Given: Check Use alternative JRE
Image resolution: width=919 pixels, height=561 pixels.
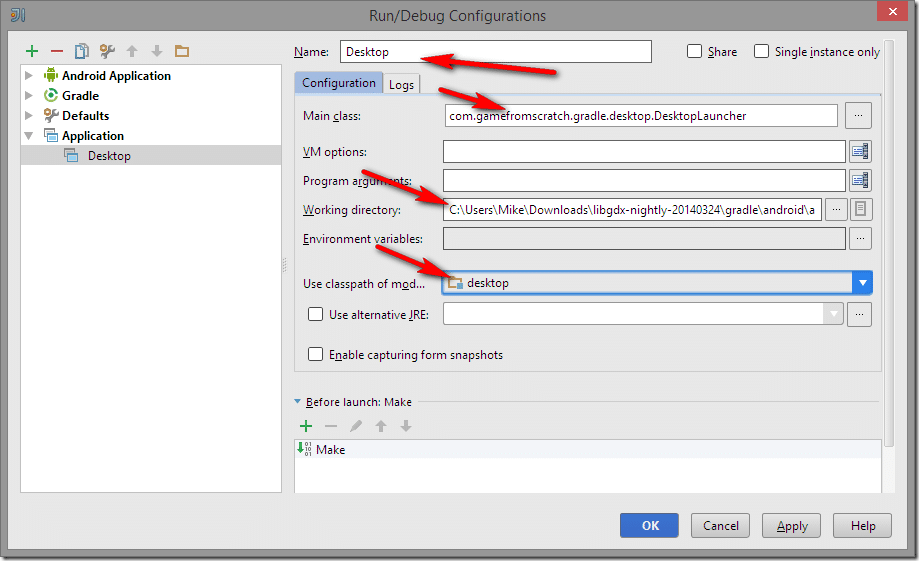Looking at the screenshot, I should click(x=315, y=314).
